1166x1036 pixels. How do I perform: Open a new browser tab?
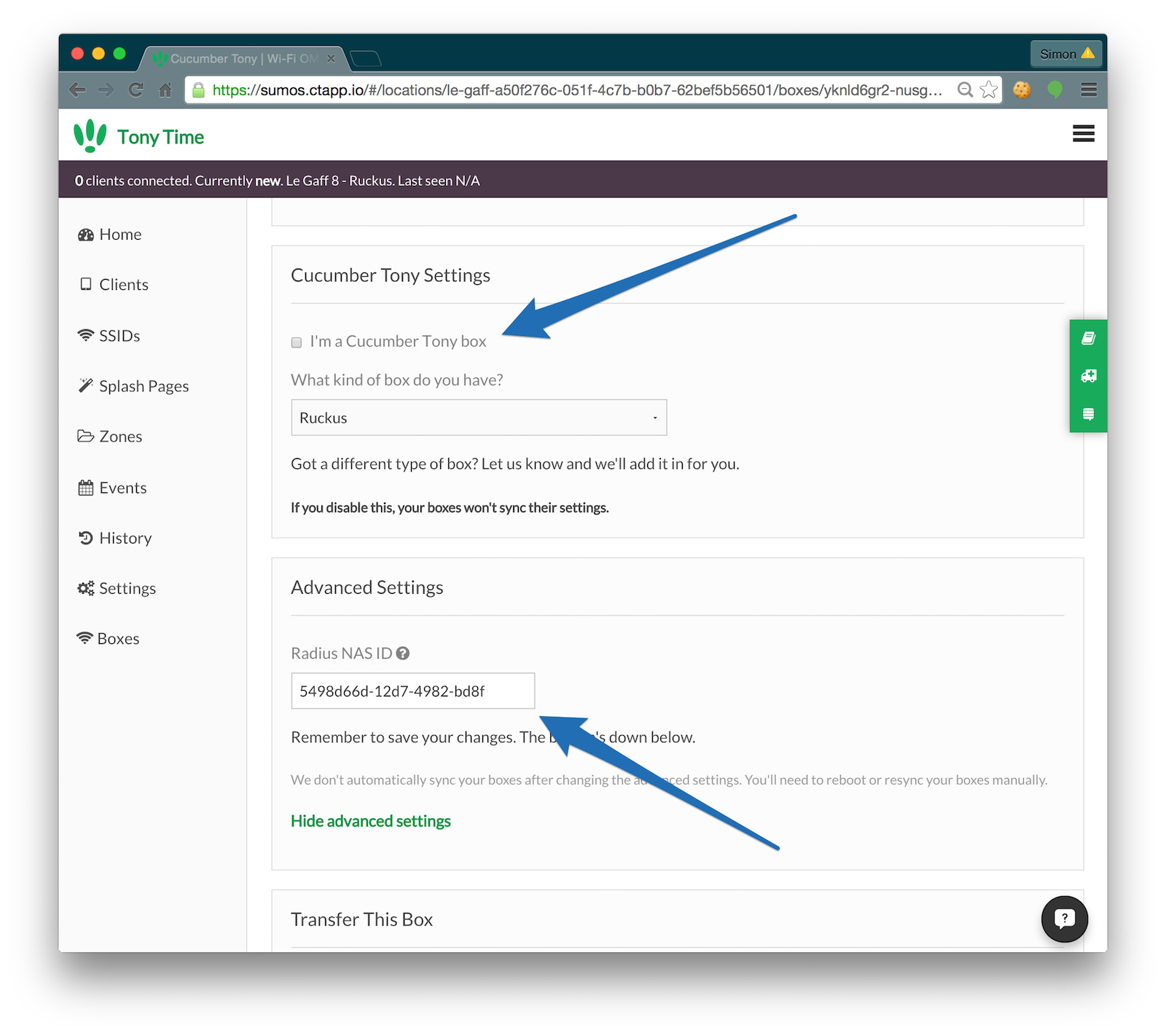pos(365,58)
